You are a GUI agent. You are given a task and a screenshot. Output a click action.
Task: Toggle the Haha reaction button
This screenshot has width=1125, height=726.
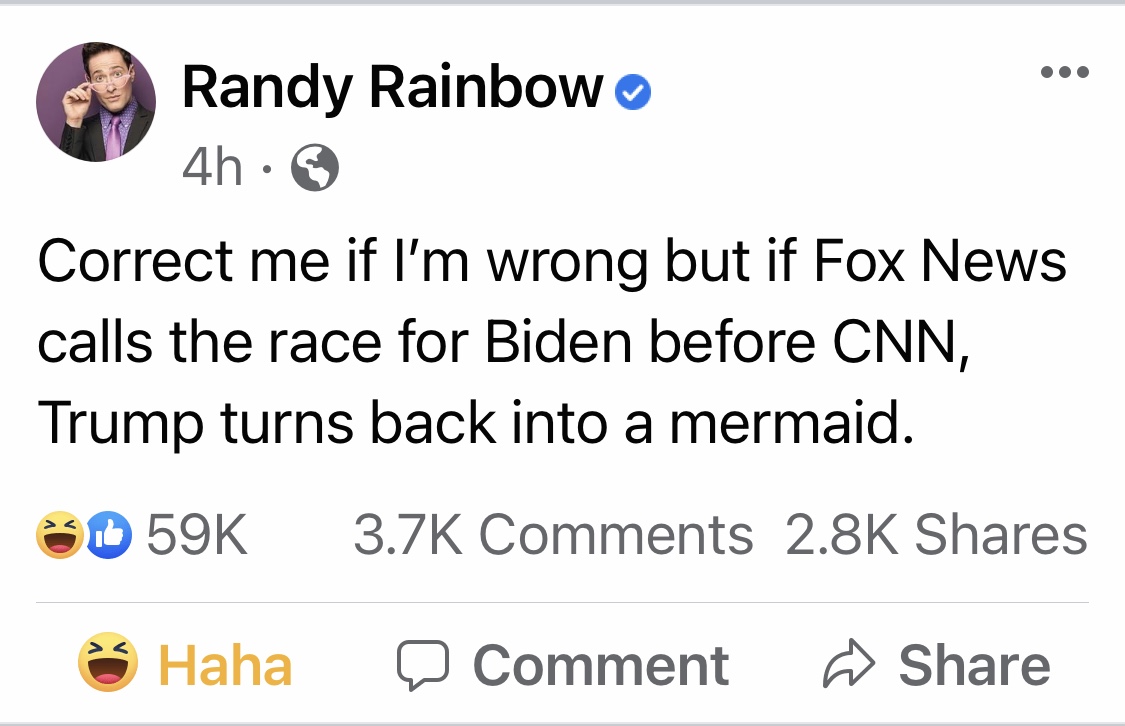click(x=186, y=666)
